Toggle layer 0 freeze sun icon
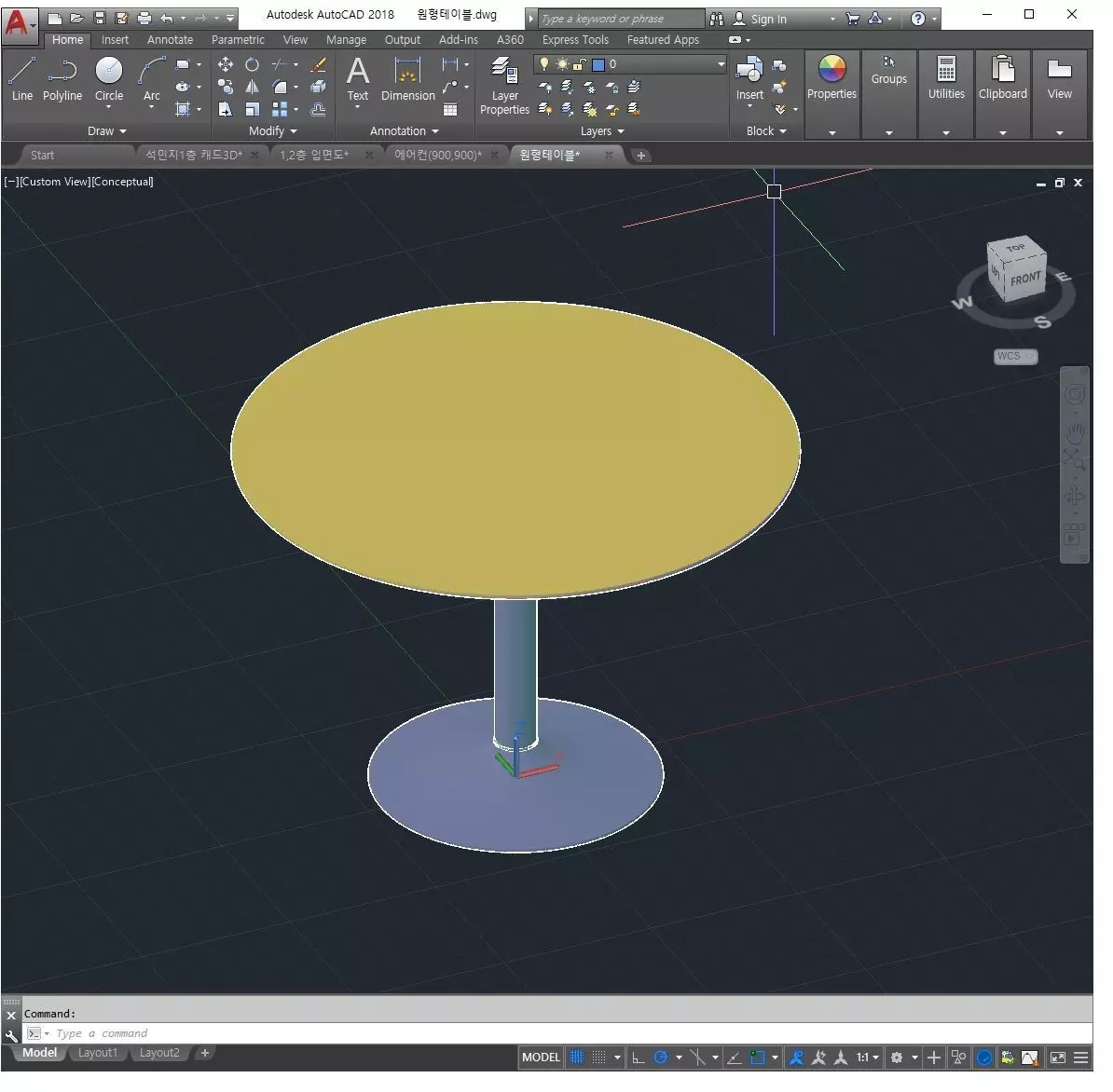Screen dimensions: 1113x1092 coord(562,64)
